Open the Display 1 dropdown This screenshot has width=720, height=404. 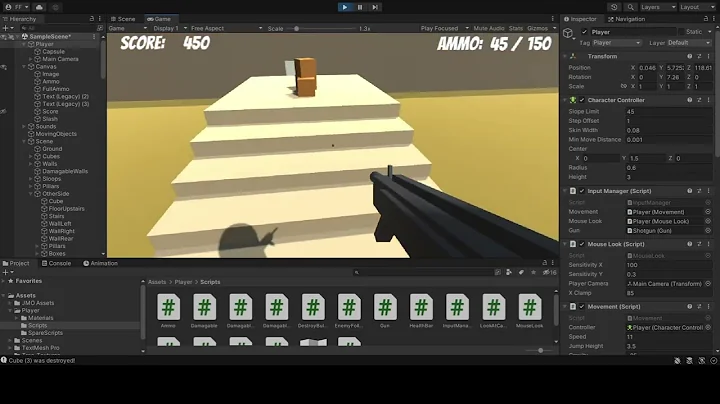tap(169, 28)
